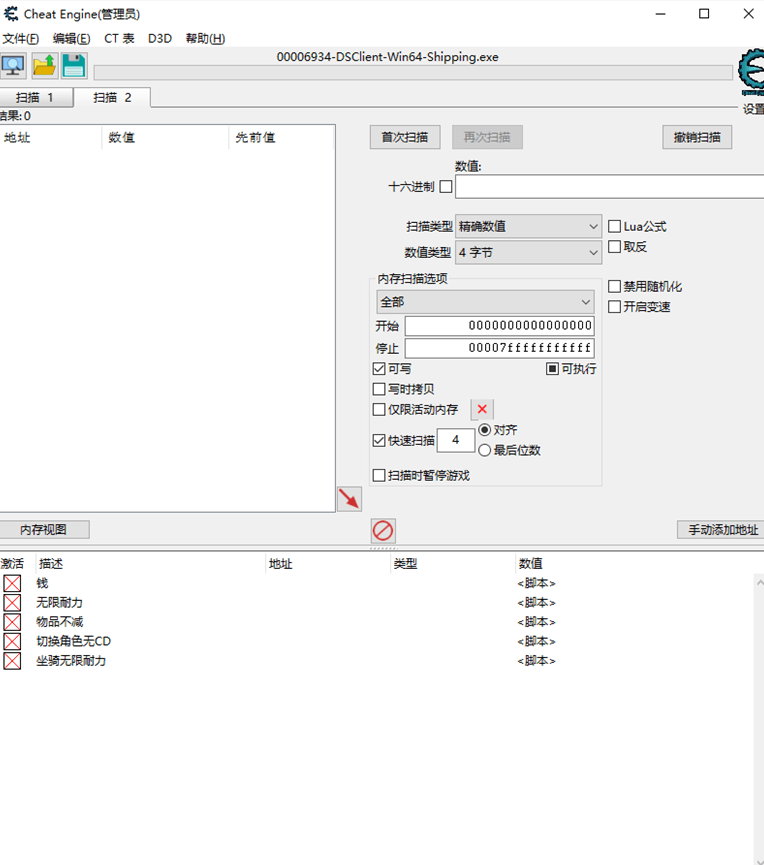Viewport: 764px width, 865px height.
Task: Click the address list scrollbar up arrow
Action: tap(759, 582)
